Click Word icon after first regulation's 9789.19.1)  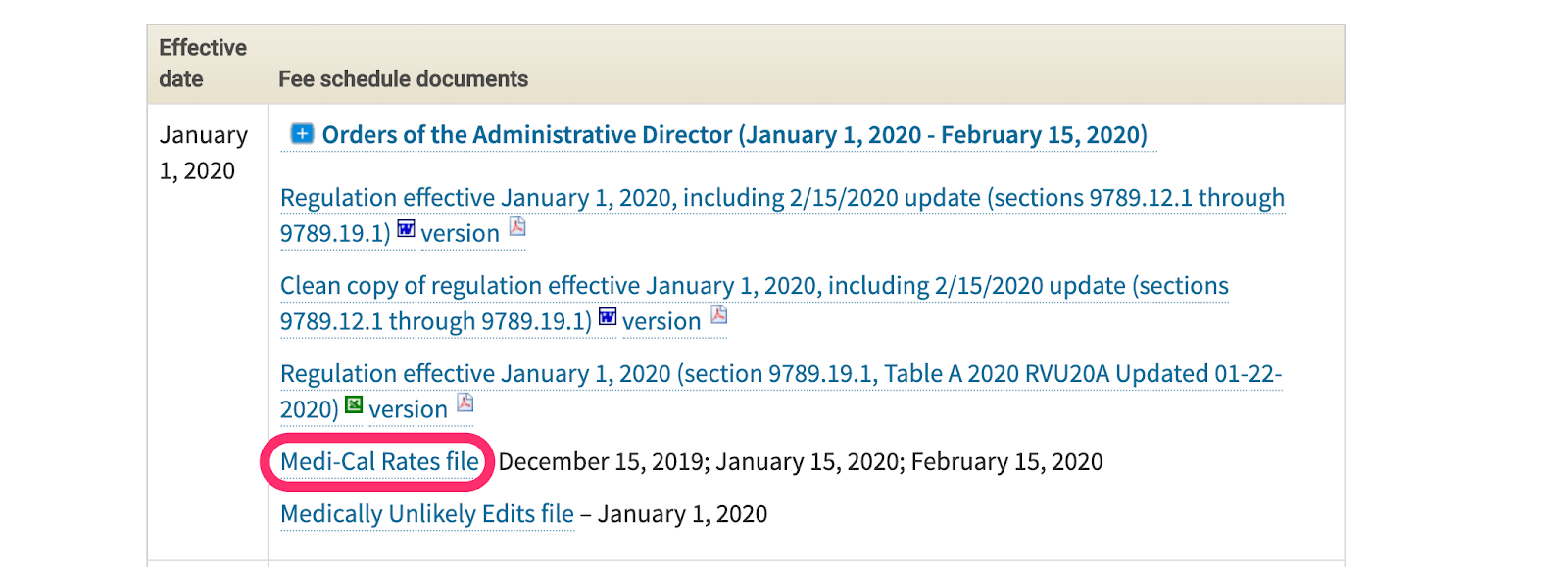(x=406, y=229)
